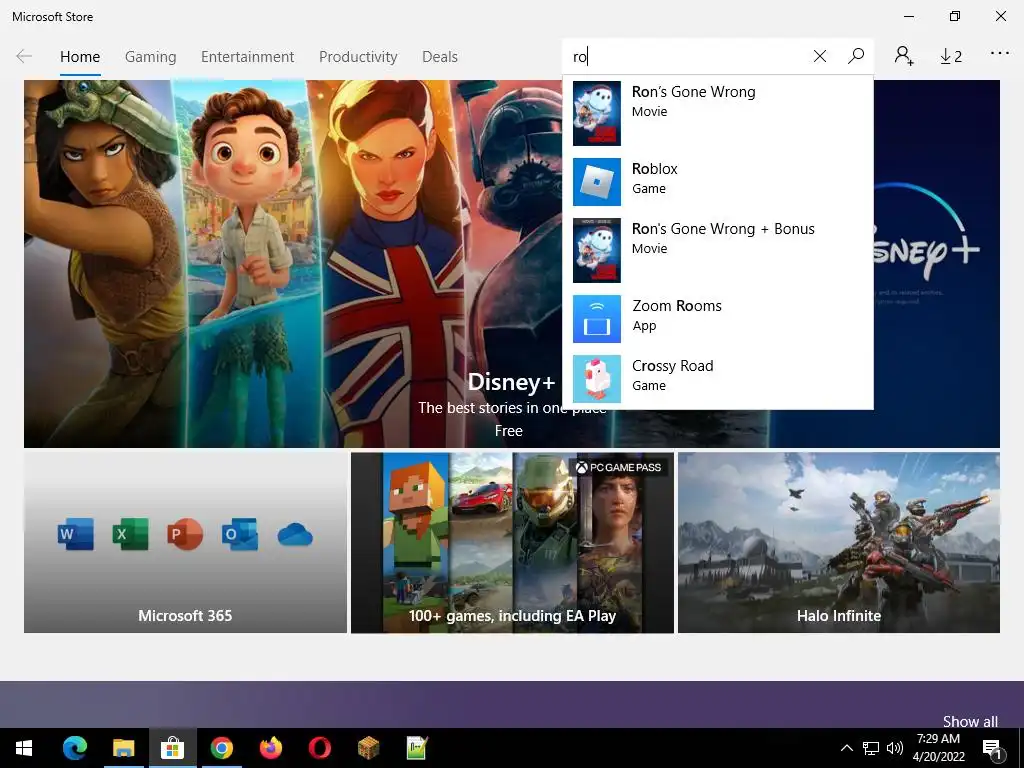Open the Microsoft 365 tile label
The height and width of the screenshot is (768, 1024).
point(185,615)
